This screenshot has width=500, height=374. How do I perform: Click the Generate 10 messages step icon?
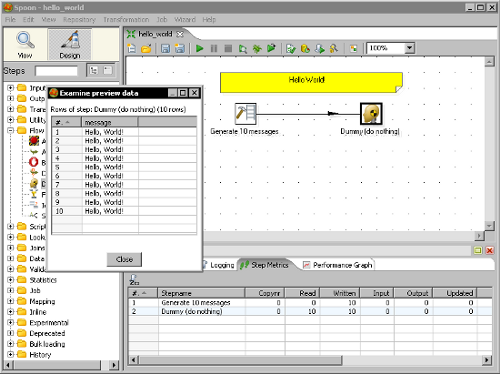[246, 114]
